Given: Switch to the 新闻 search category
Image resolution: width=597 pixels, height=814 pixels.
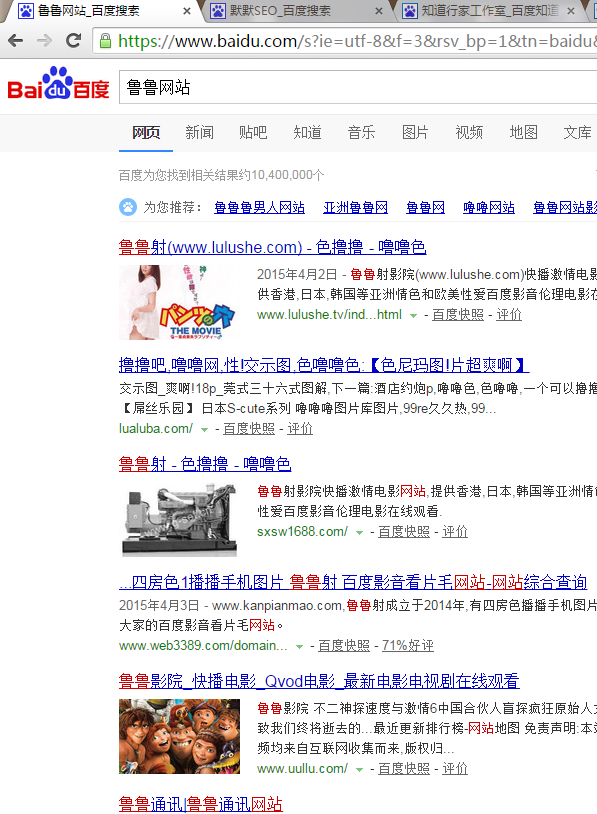Looking at the screenshot, I should point(200,132).
